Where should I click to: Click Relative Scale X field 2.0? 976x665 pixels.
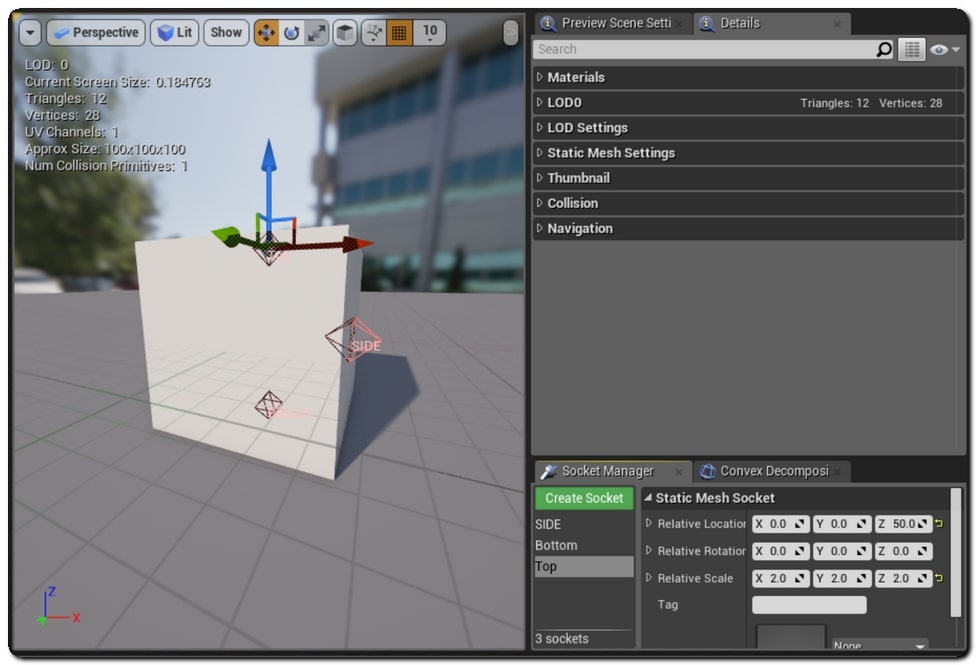pyautogui.click(x=781, y=578)
